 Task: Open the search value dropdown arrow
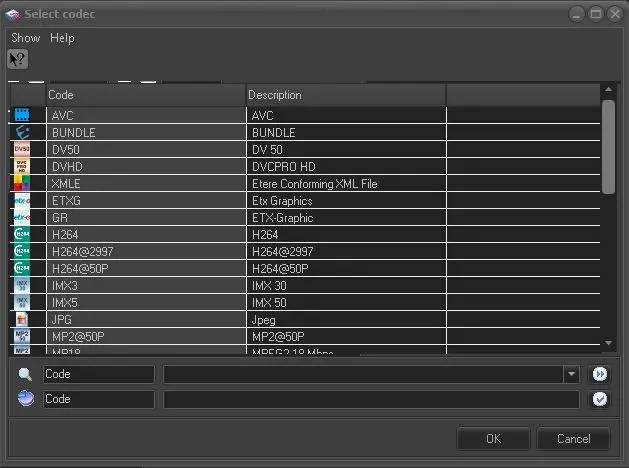pyautogui.click(x=571, y=374)
